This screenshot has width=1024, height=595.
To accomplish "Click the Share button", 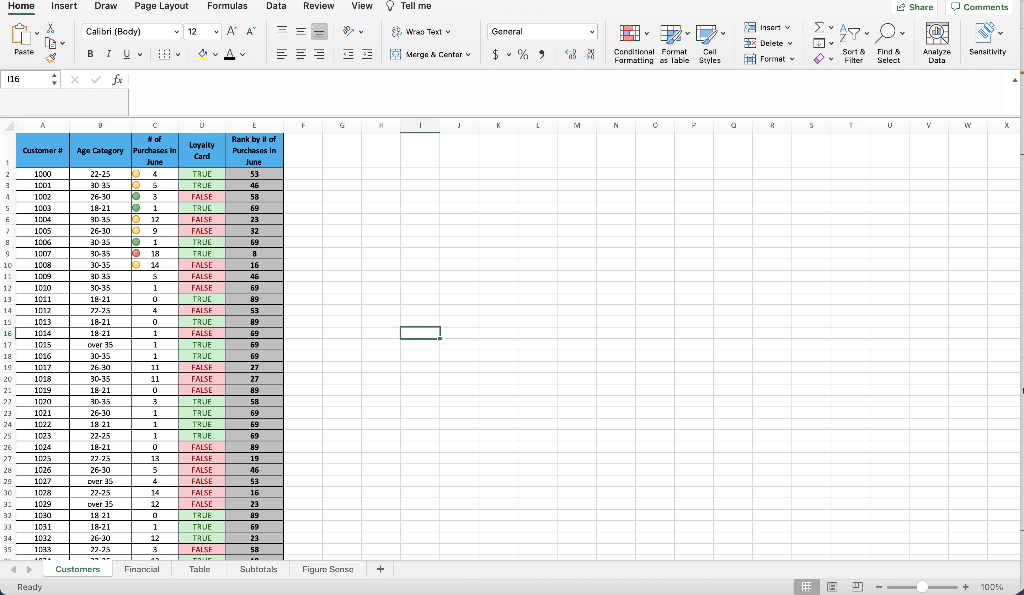I will [x=914, y=7].
